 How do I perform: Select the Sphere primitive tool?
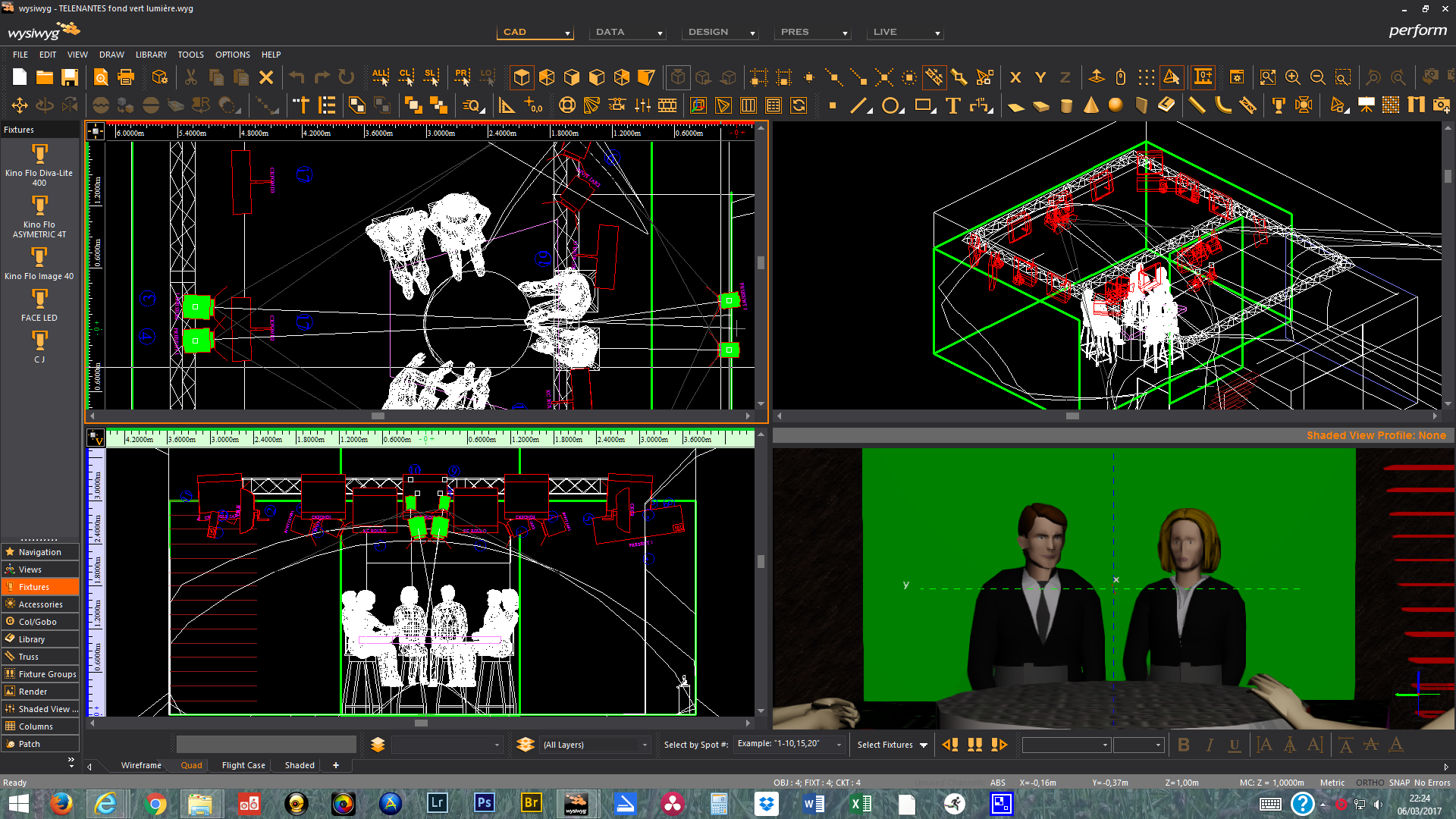click(1116, 106)
